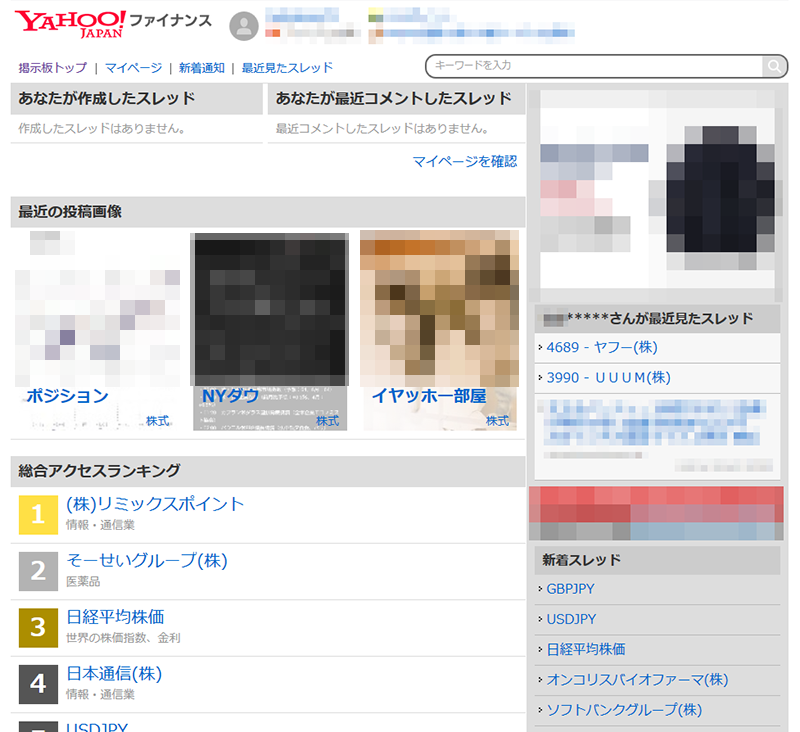Click the 総合アクセスランキング section heading
The height and width of the screenshot is (732, 800).
click(x=99, y=471)
